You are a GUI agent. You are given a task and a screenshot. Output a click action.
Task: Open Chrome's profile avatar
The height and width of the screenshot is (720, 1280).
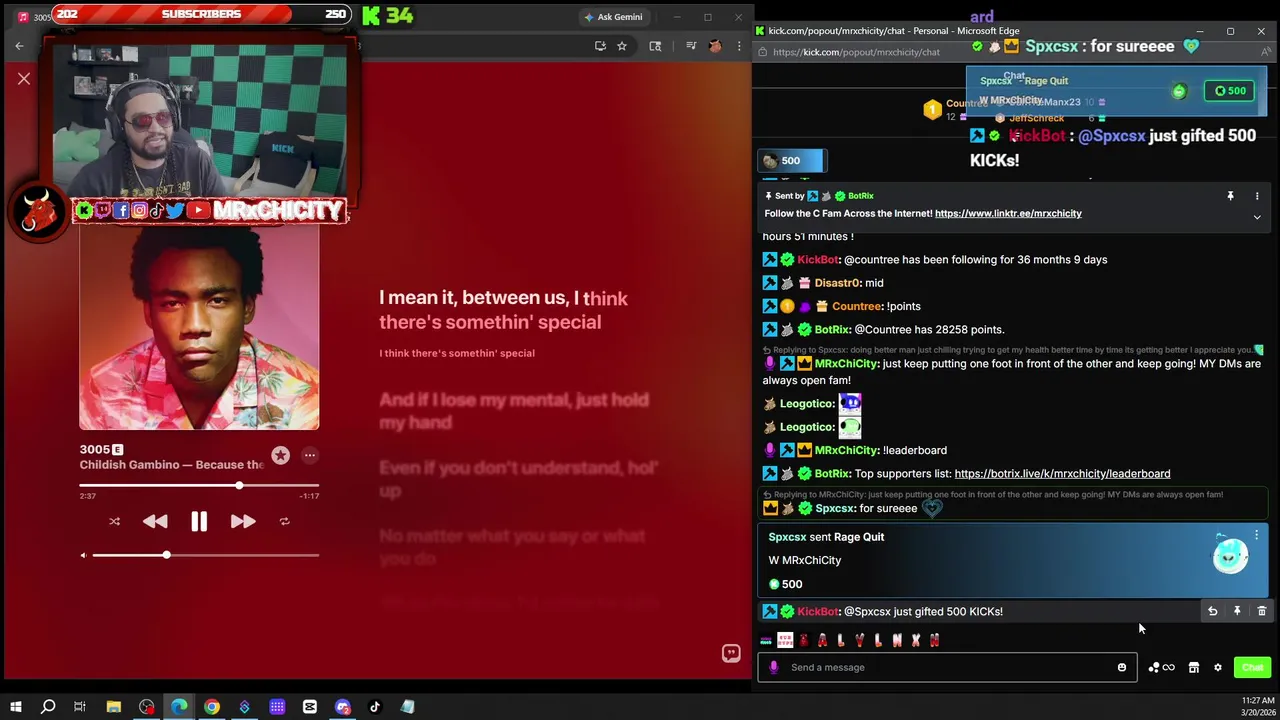[x=715, y=46]
